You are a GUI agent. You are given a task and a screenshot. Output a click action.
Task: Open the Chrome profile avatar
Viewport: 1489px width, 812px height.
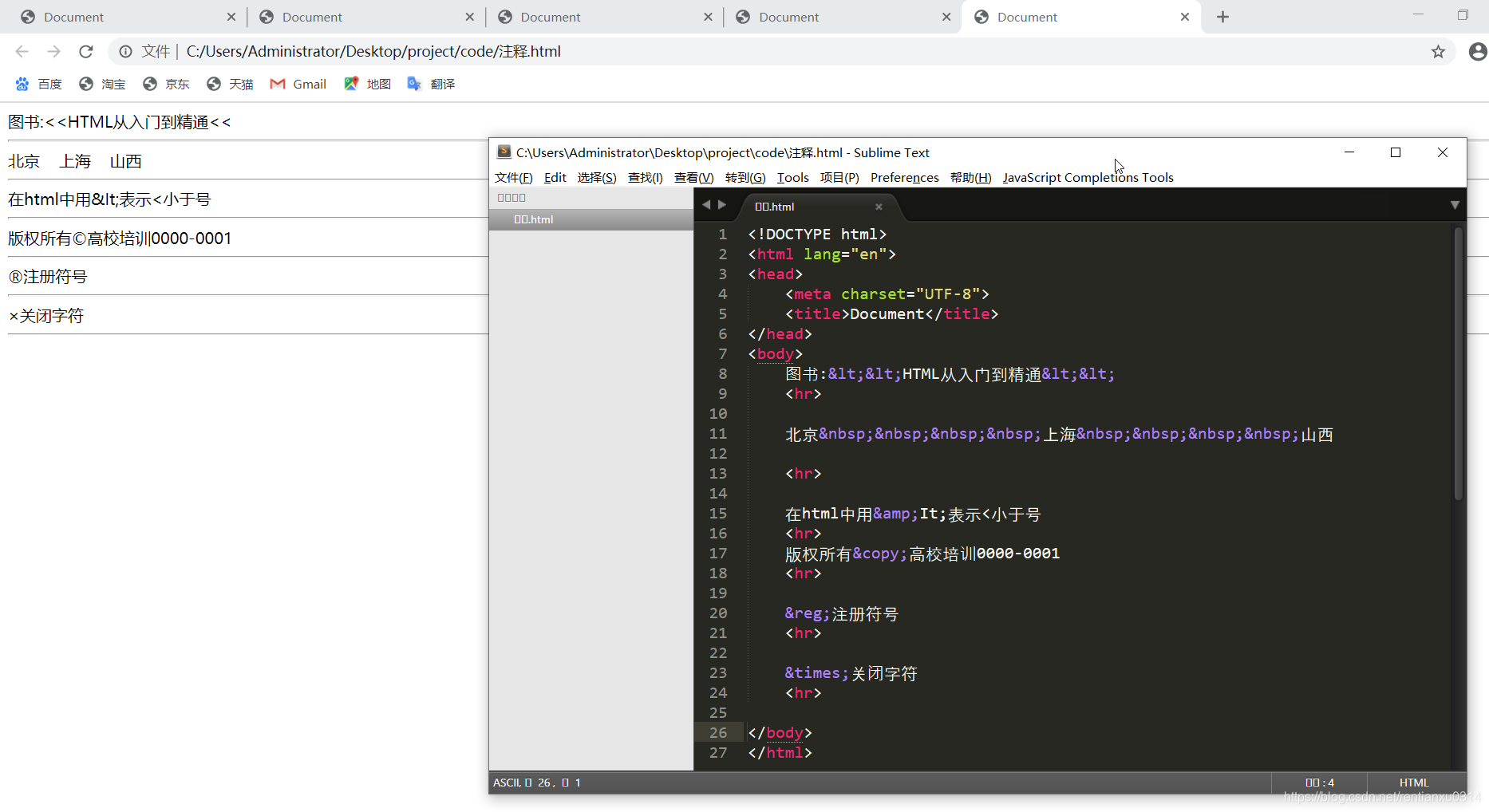[x=1478, y=52]
